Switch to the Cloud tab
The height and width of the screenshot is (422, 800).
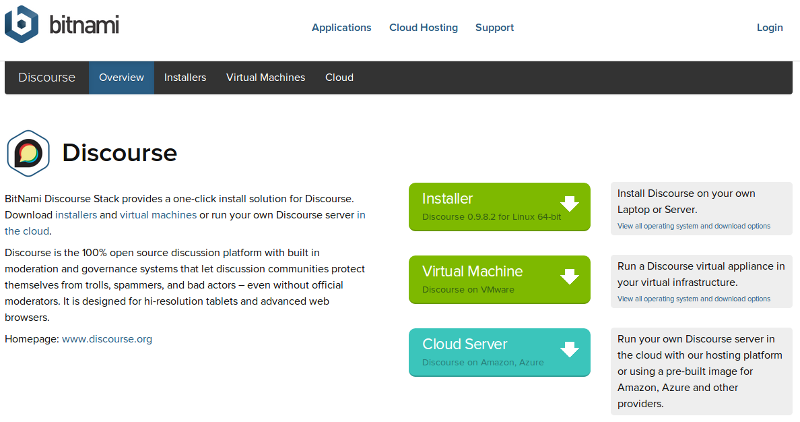point(339,78)
